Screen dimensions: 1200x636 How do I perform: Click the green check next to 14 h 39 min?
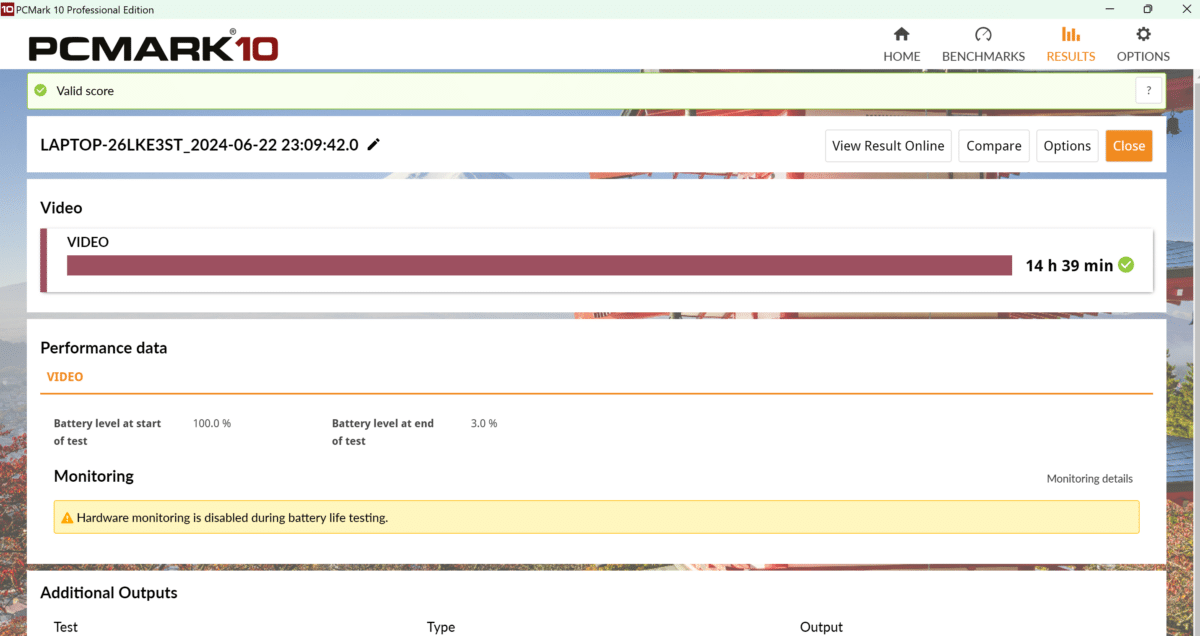[1126, 265]
